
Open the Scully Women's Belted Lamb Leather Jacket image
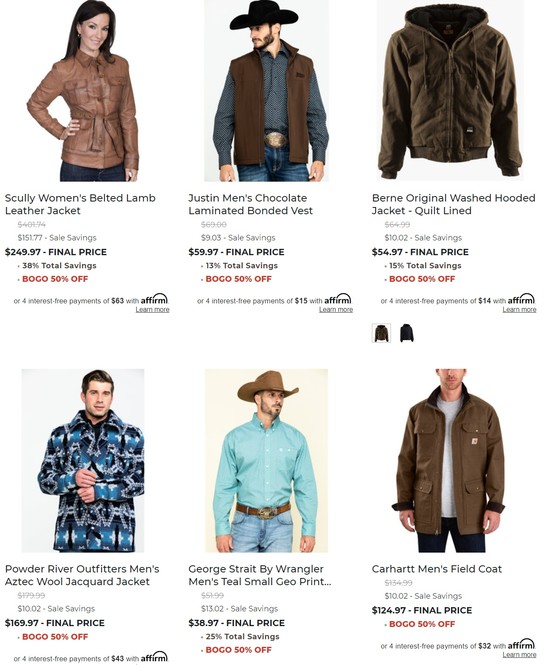(x=83, y=91)
